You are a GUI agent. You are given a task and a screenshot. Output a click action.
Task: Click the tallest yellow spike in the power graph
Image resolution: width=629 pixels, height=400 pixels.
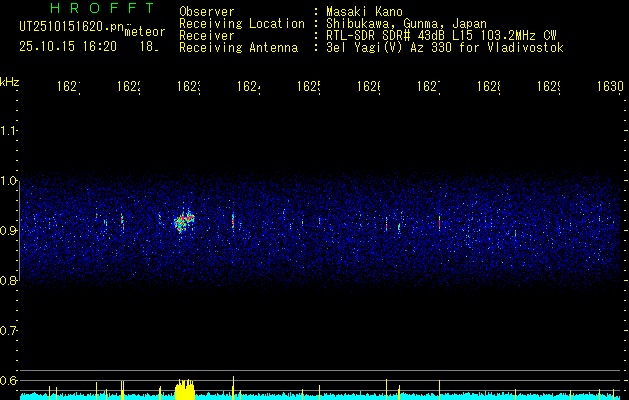233,388
